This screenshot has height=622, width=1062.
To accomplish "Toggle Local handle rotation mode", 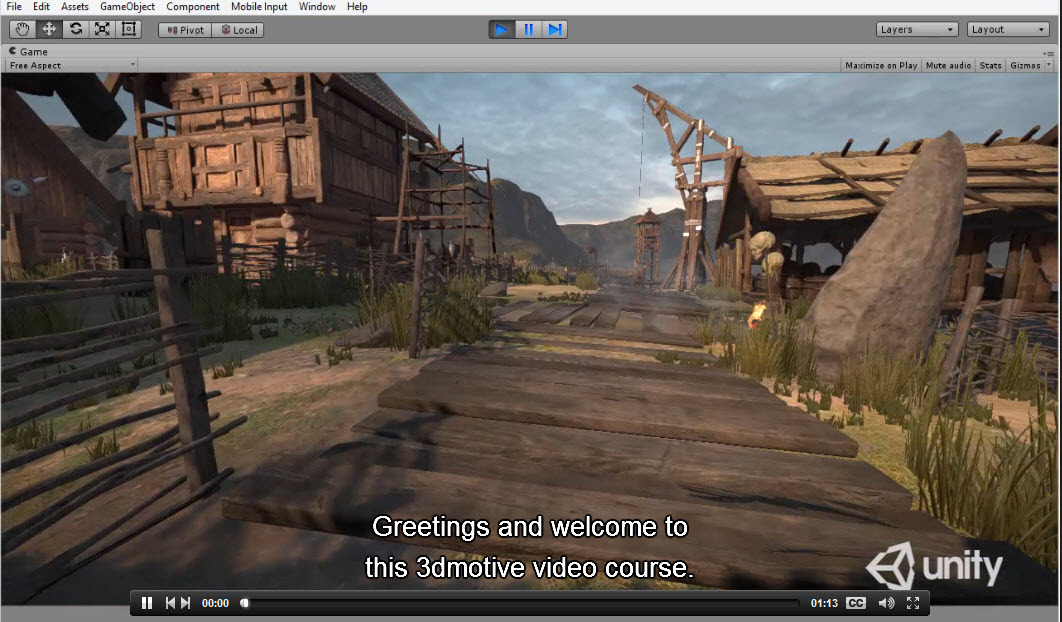I will tap(238, 30).
